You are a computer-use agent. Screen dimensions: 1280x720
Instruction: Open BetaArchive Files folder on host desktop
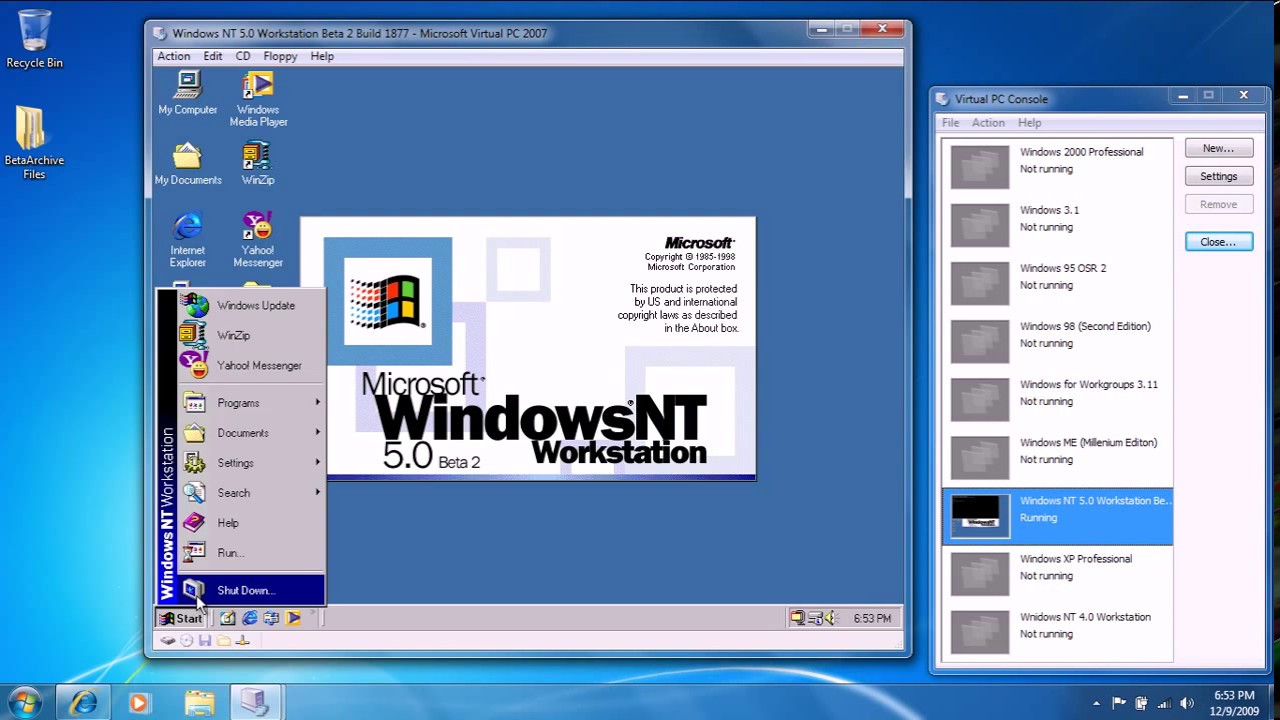point(34,143)
